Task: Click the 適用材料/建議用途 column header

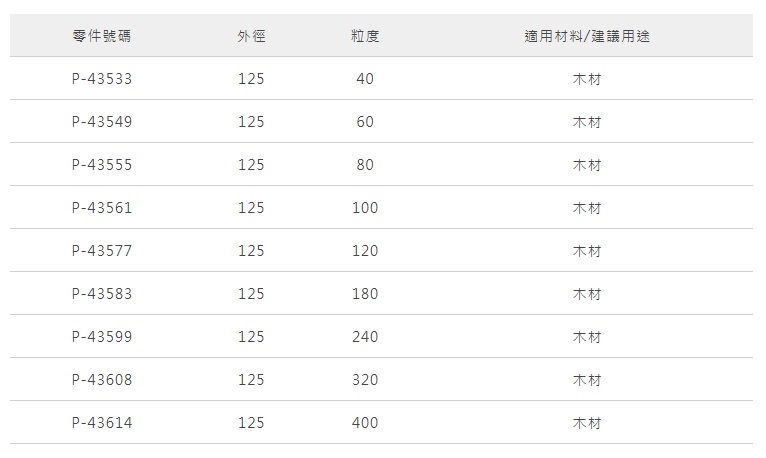Action: click(x=587, y=36)
